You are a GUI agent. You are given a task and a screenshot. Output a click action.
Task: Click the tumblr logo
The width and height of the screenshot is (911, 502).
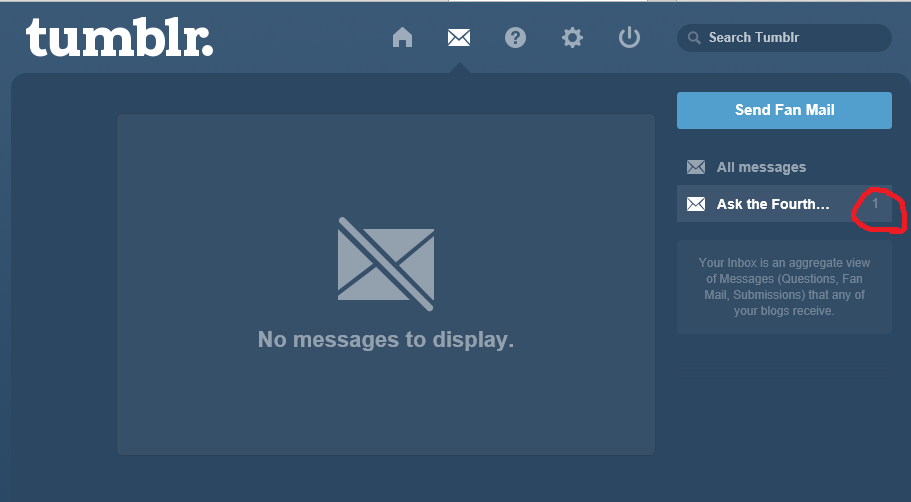(119, 38)
